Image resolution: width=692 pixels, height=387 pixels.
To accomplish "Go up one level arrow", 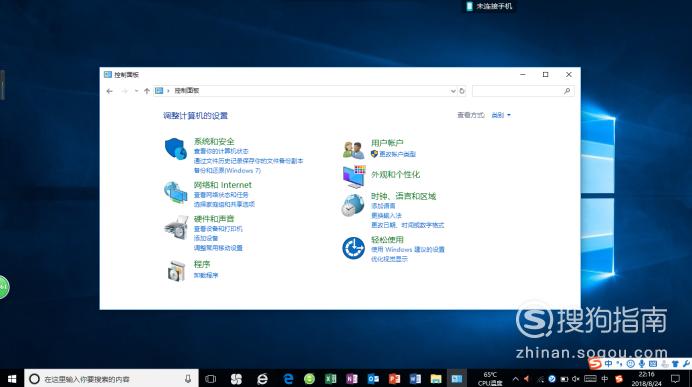I will tap(147, 91).
